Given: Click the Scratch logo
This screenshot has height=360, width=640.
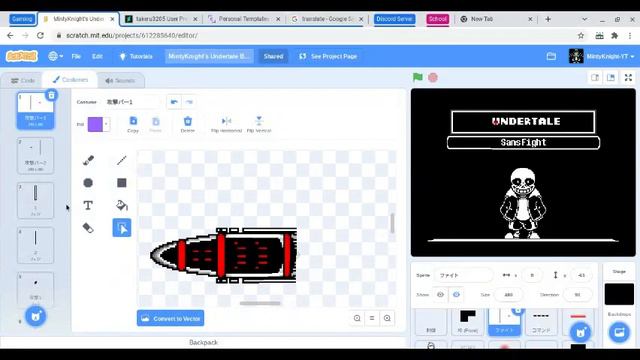Looking at the screenshot, I should pyautogui.click(x=22, y=56).
